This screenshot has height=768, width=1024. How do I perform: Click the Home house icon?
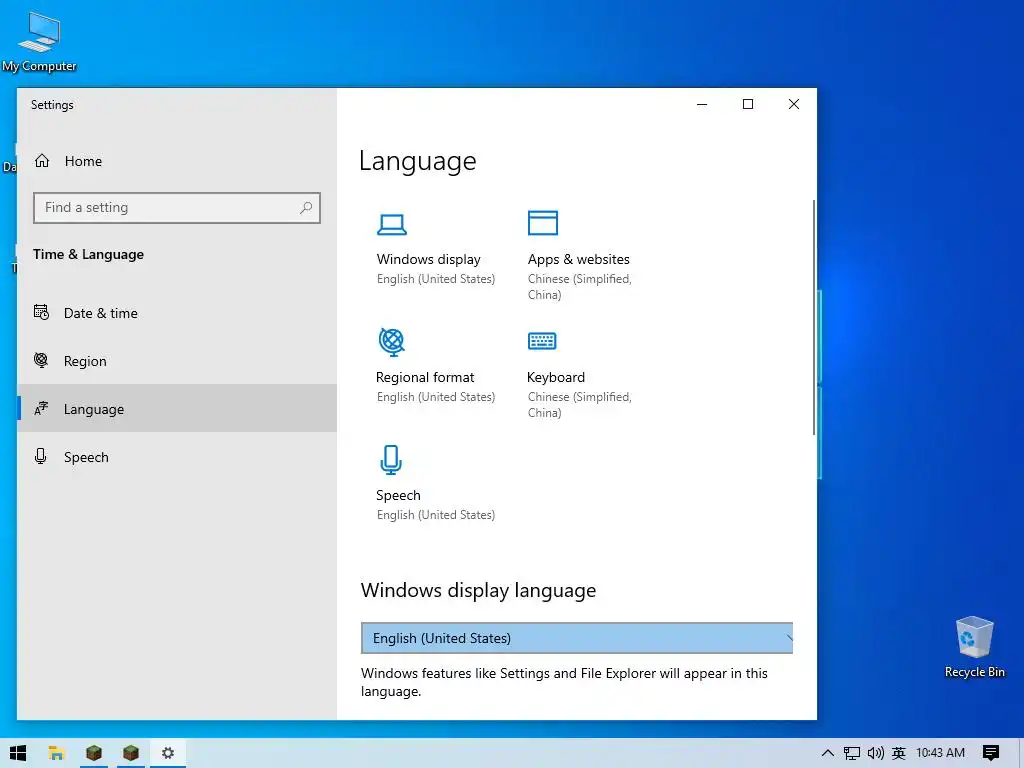coord(42,161)
